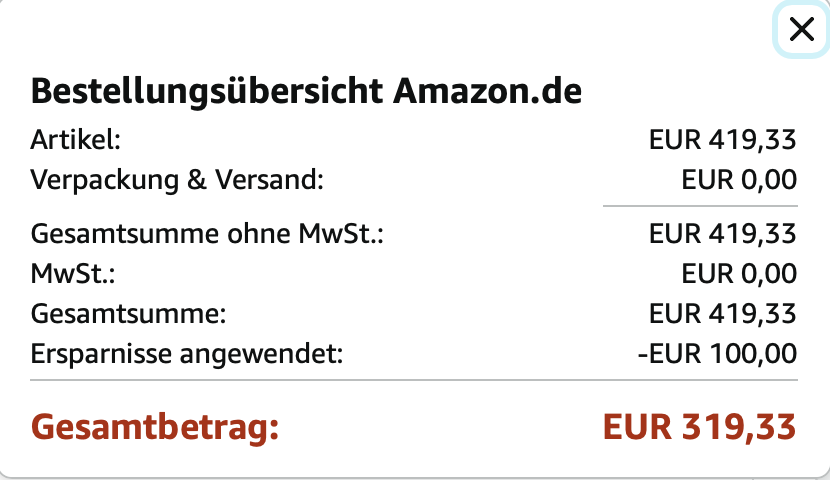Click the Gesamtsumme row amount EUR 419,33
Viewport: 830px width, 480px height.
pos(722,314)
